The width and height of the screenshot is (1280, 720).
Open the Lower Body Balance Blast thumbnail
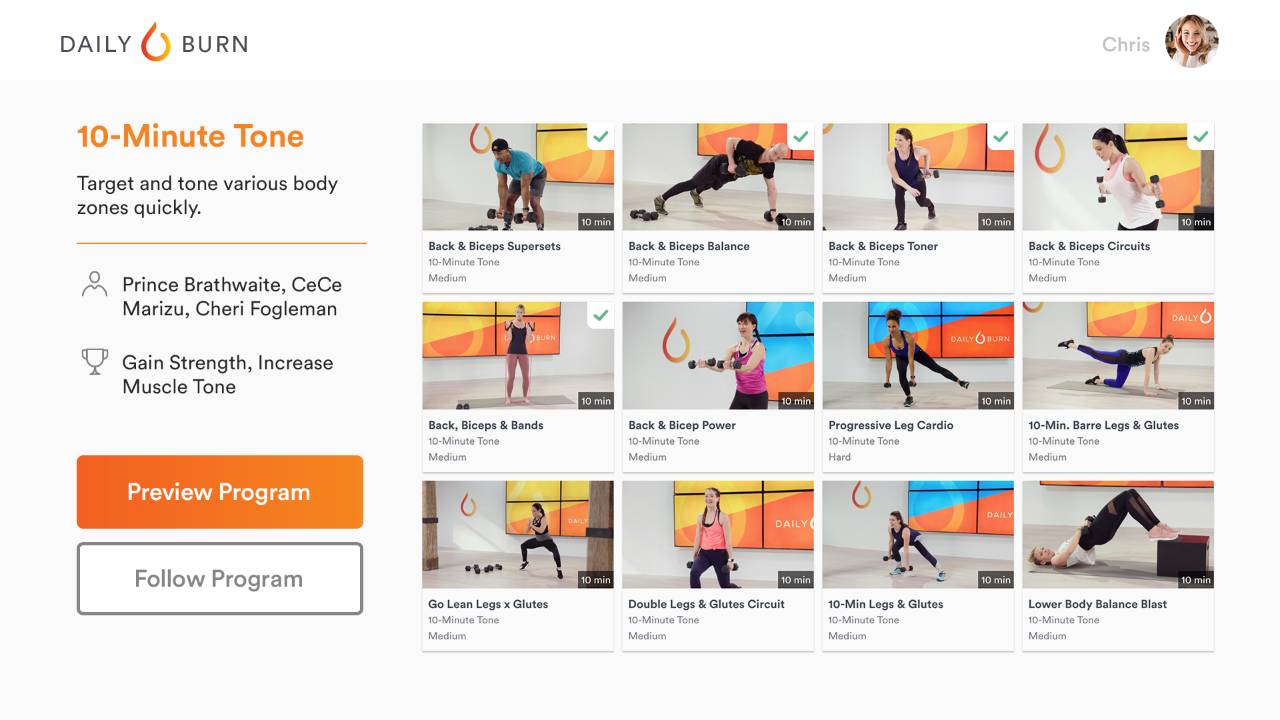coord(1118,535)
